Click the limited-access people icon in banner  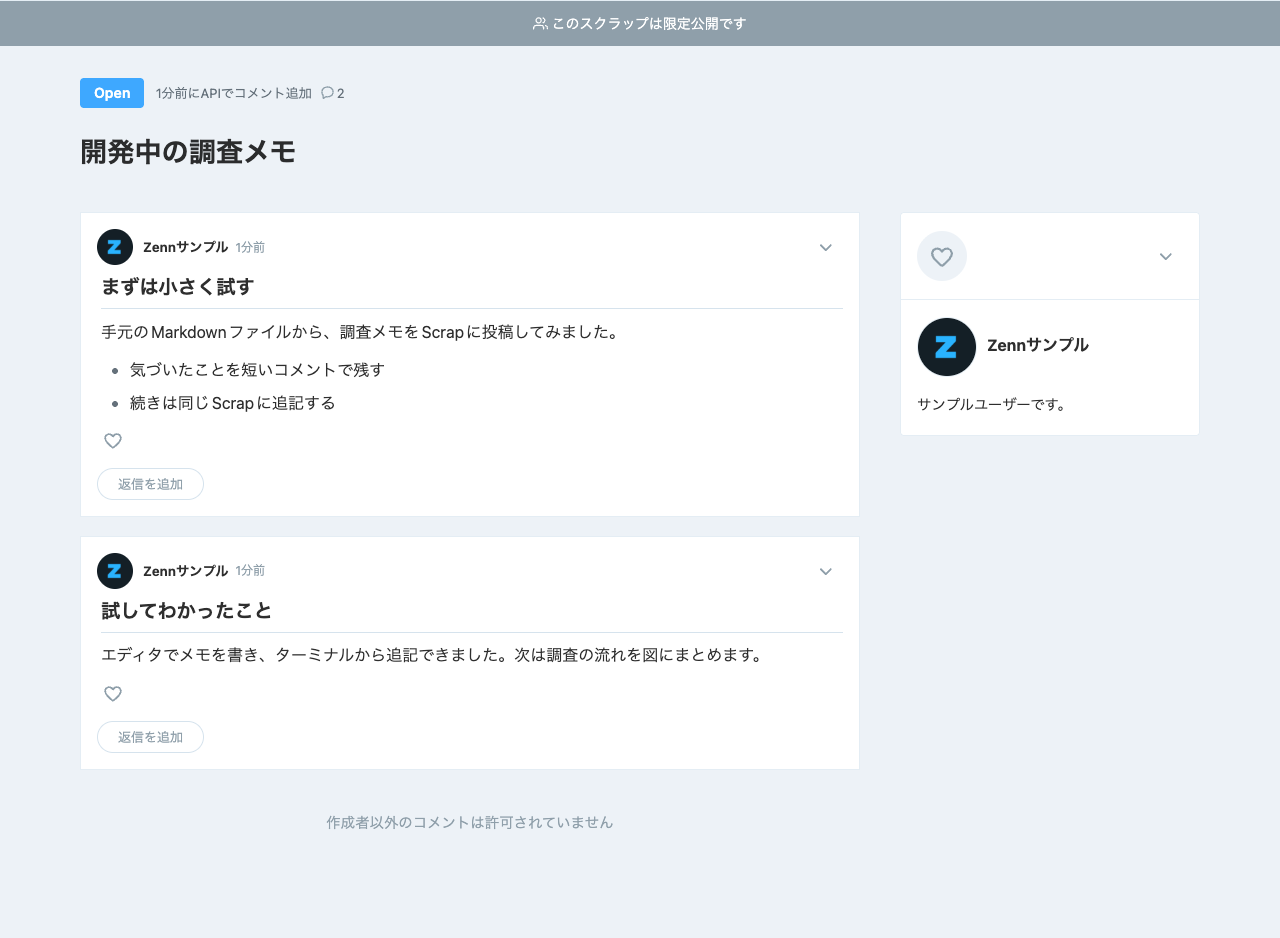pyautogui.click(x=540, y=23)
